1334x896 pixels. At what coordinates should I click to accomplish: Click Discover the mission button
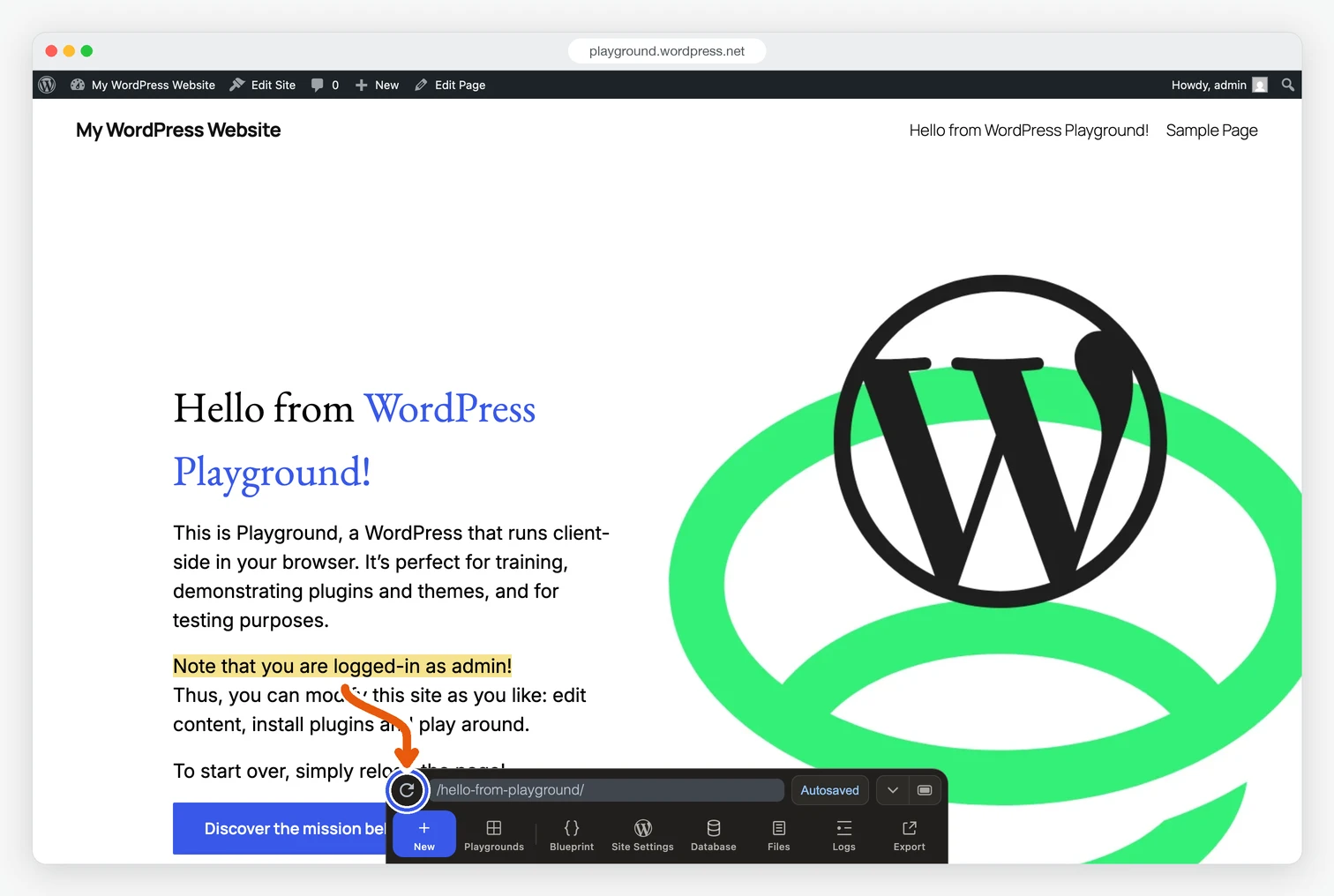pyautogui.click(x=280, y=829)
